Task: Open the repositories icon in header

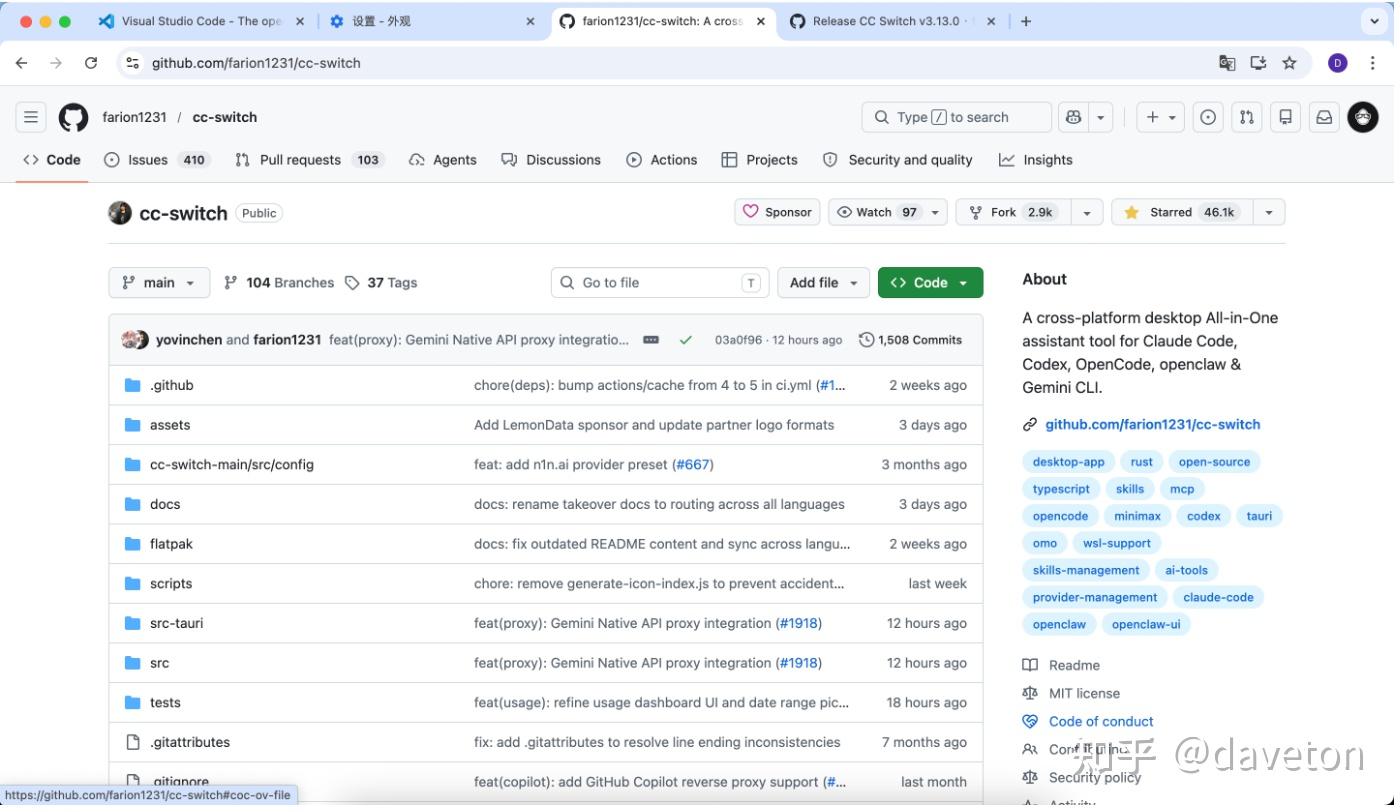Action: tap(1285, 117)
